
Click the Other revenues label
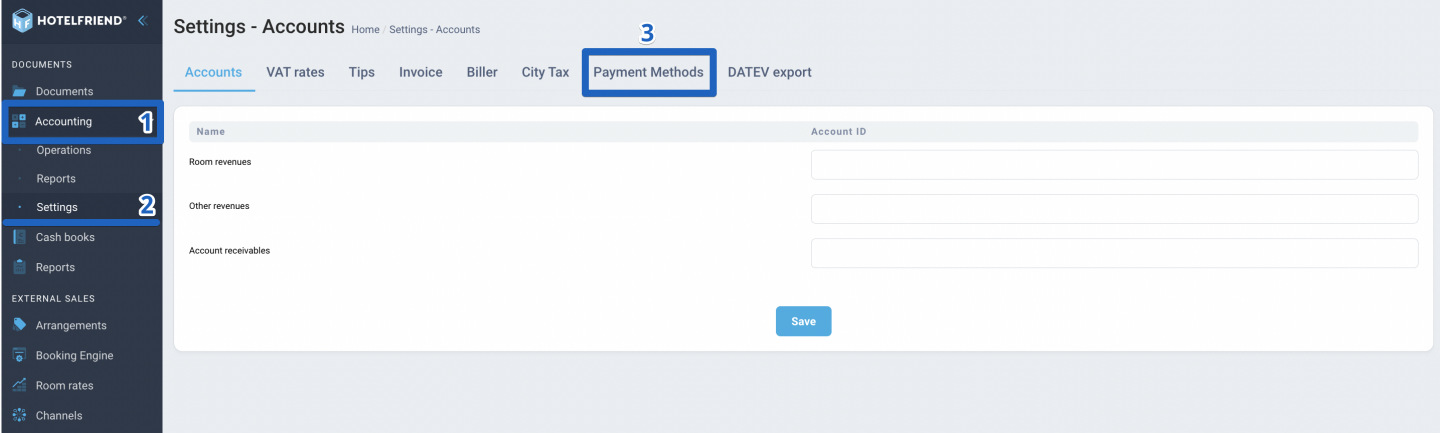[x=219, y=206]
